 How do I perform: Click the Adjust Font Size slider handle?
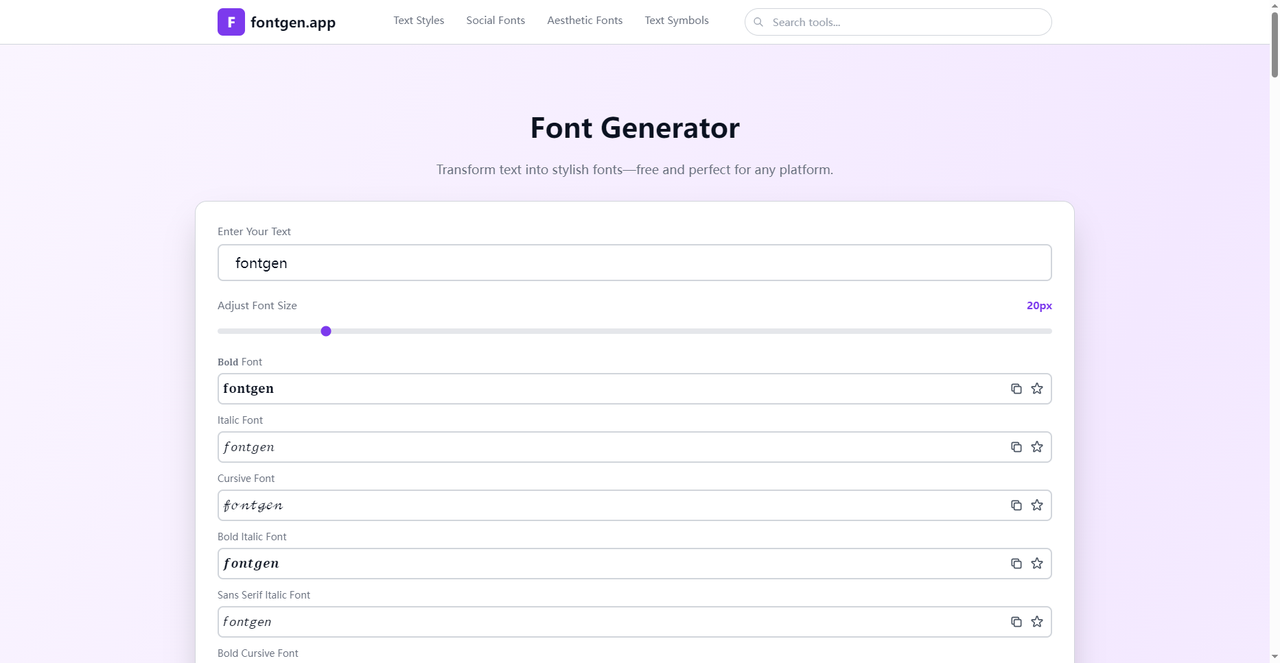point(326,331)
